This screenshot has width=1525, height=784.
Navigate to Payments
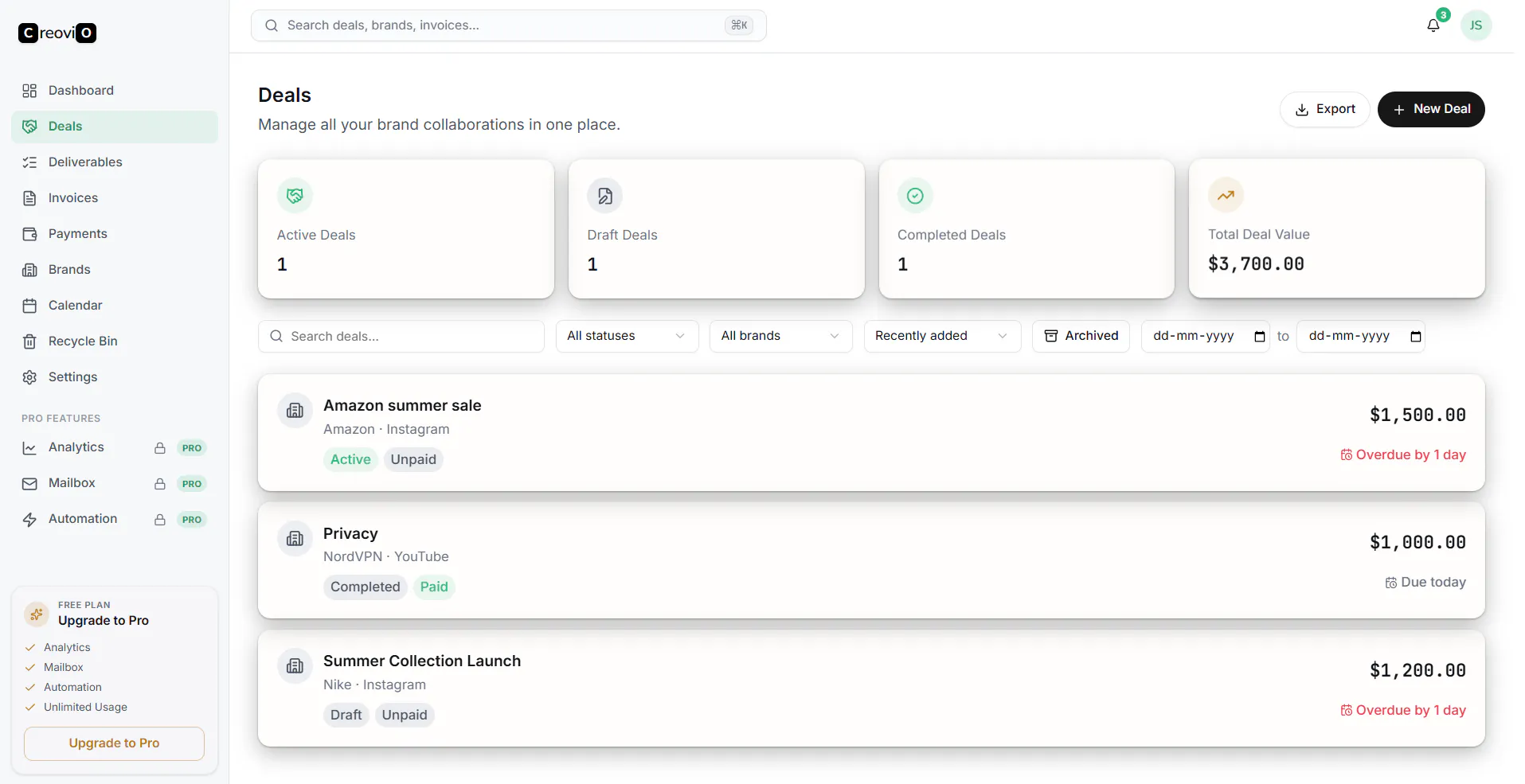tap(115, 234)
